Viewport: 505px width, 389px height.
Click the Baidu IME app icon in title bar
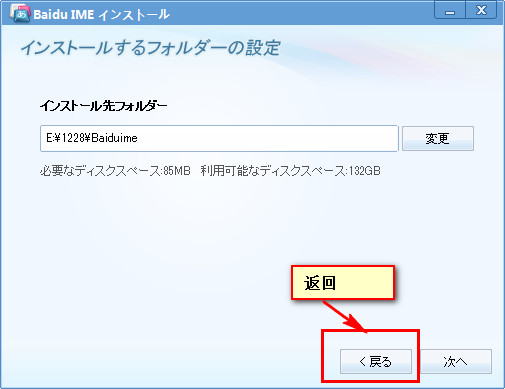pos(20,14)
